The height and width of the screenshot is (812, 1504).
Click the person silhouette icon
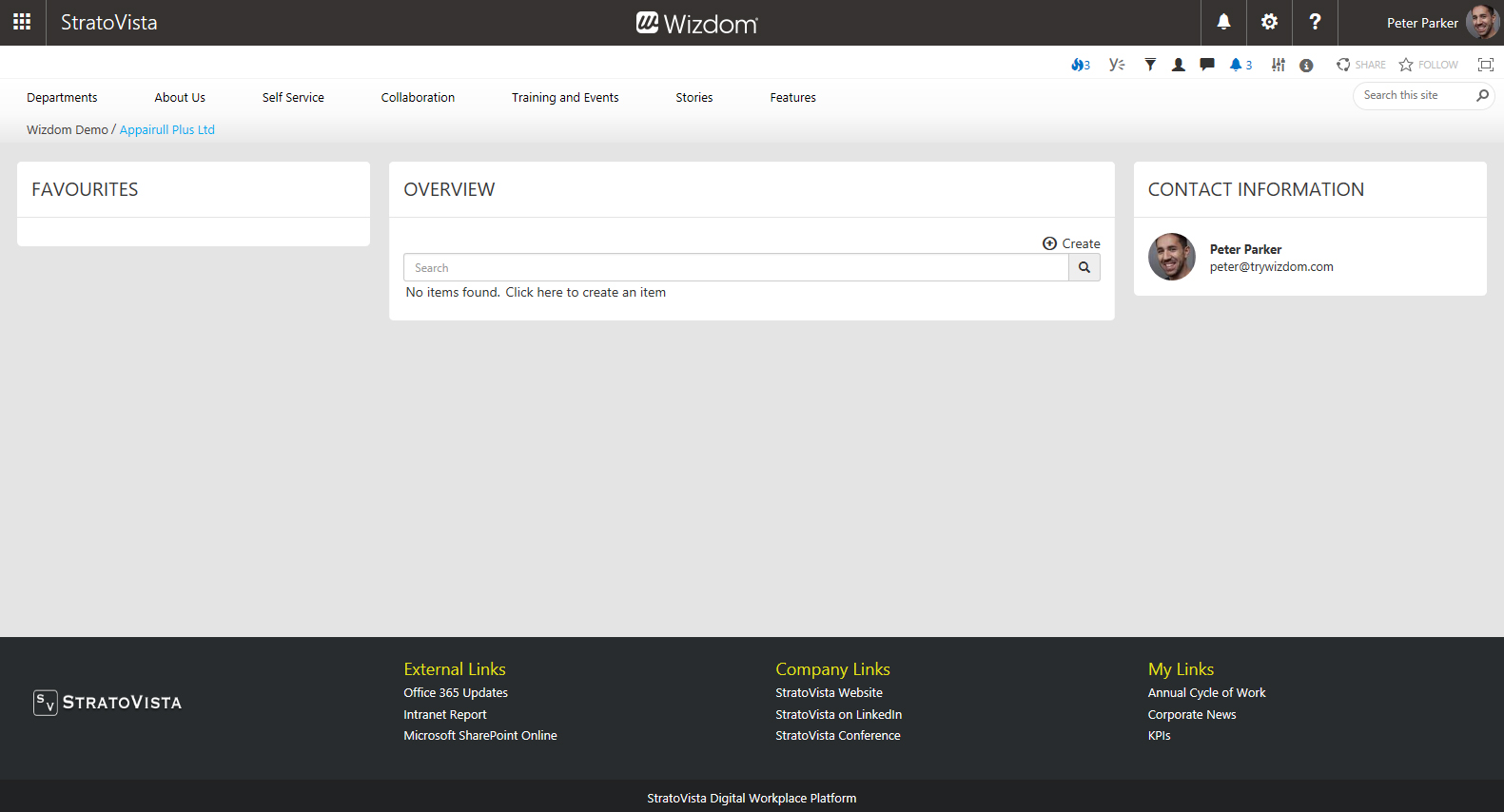pyautogui.click(x=1179, y=65)
